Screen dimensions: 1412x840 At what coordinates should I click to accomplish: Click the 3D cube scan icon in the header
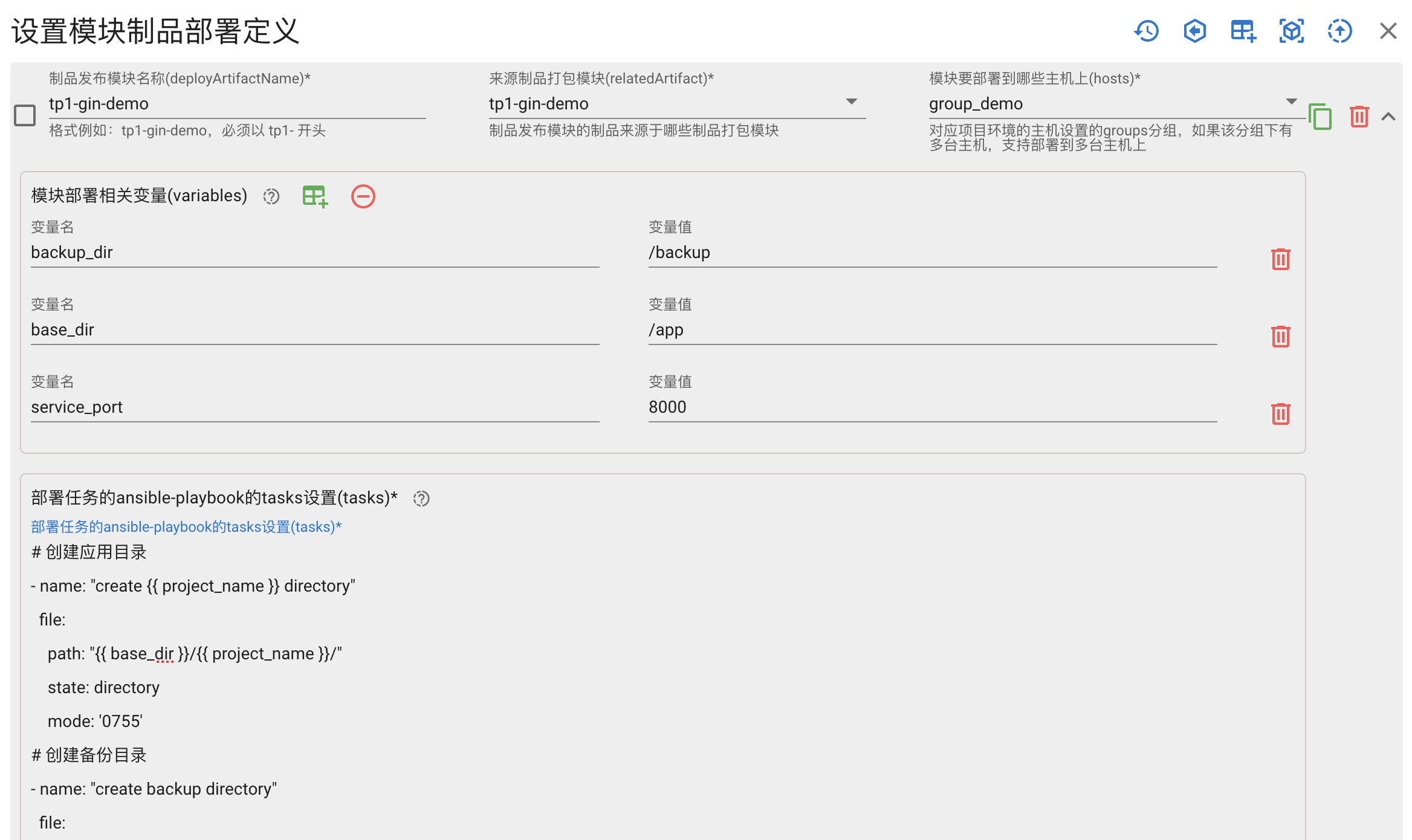[x=1291, y=31]
